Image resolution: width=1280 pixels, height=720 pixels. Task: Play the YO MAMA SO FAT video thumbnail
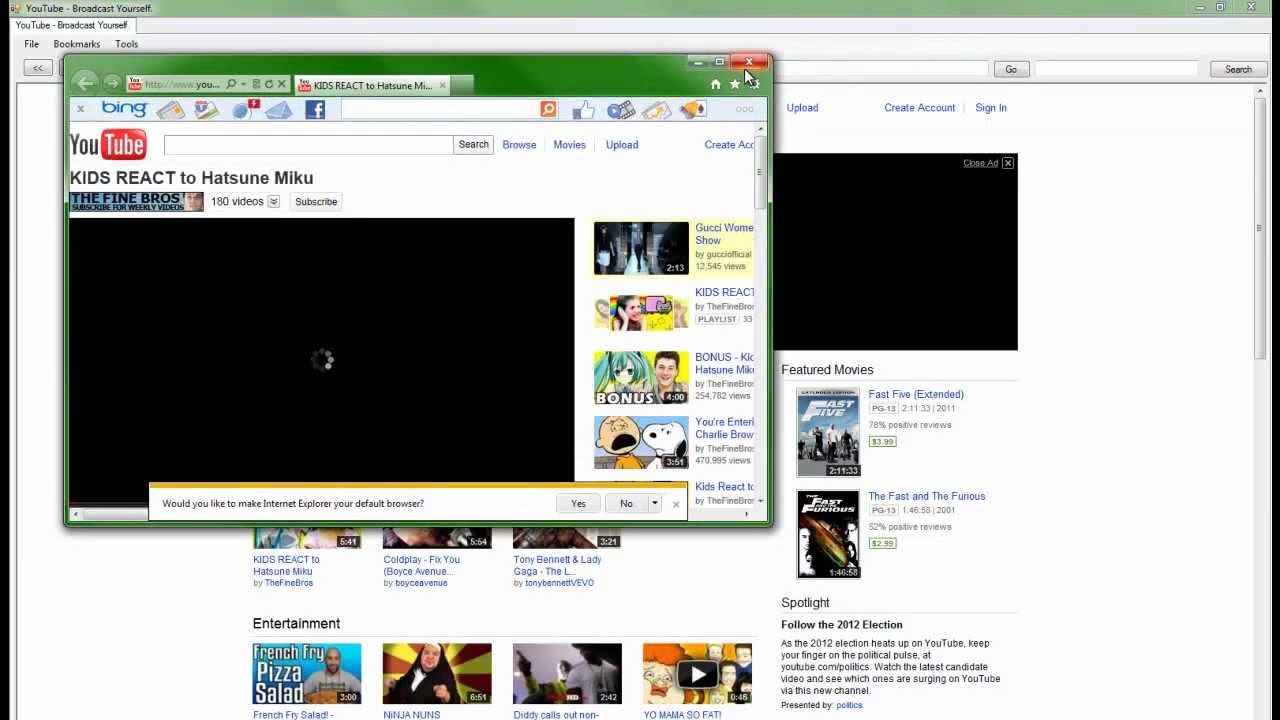697,674
